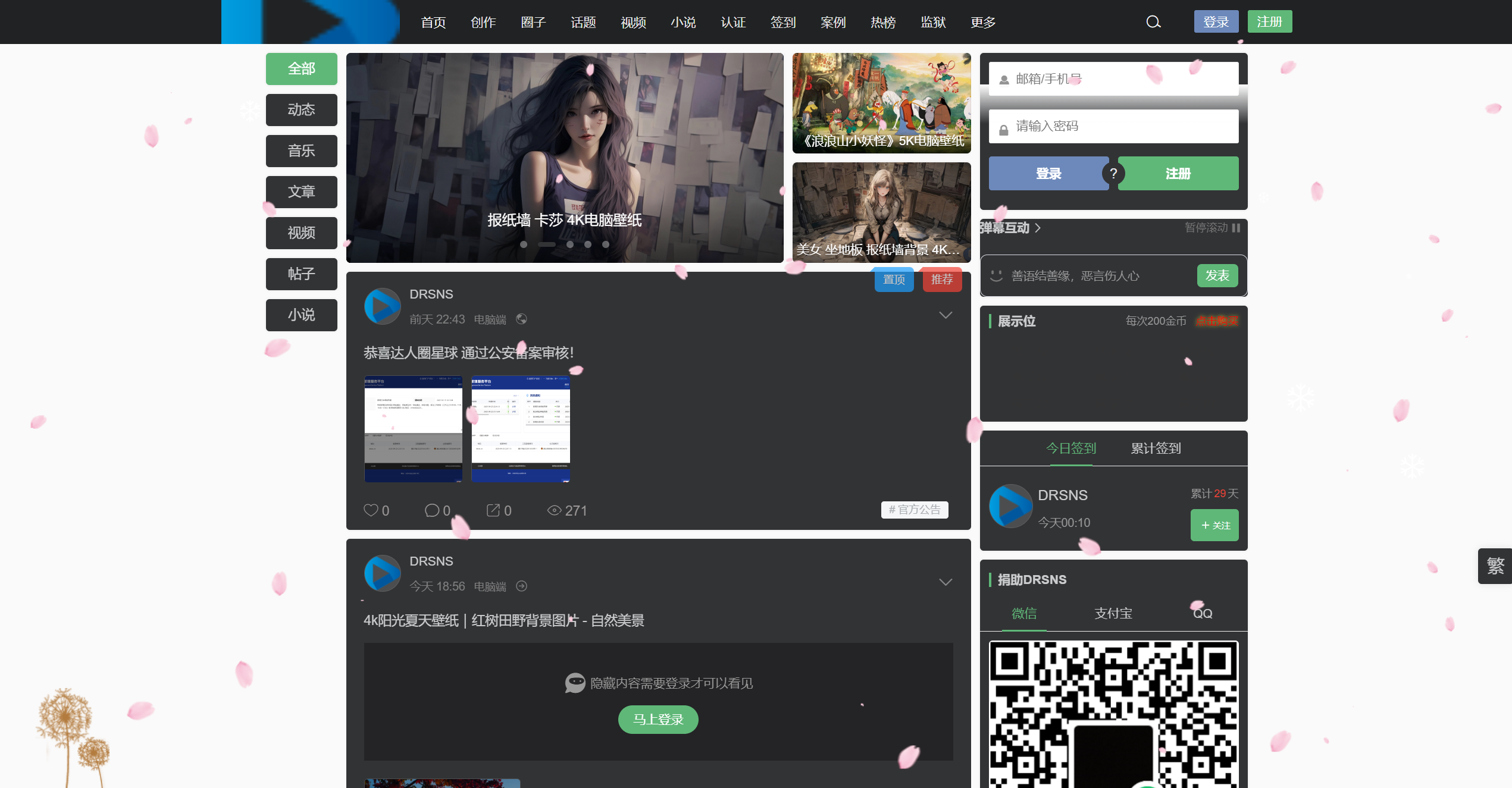Click the share icon on first post

[x=493, y=510]
